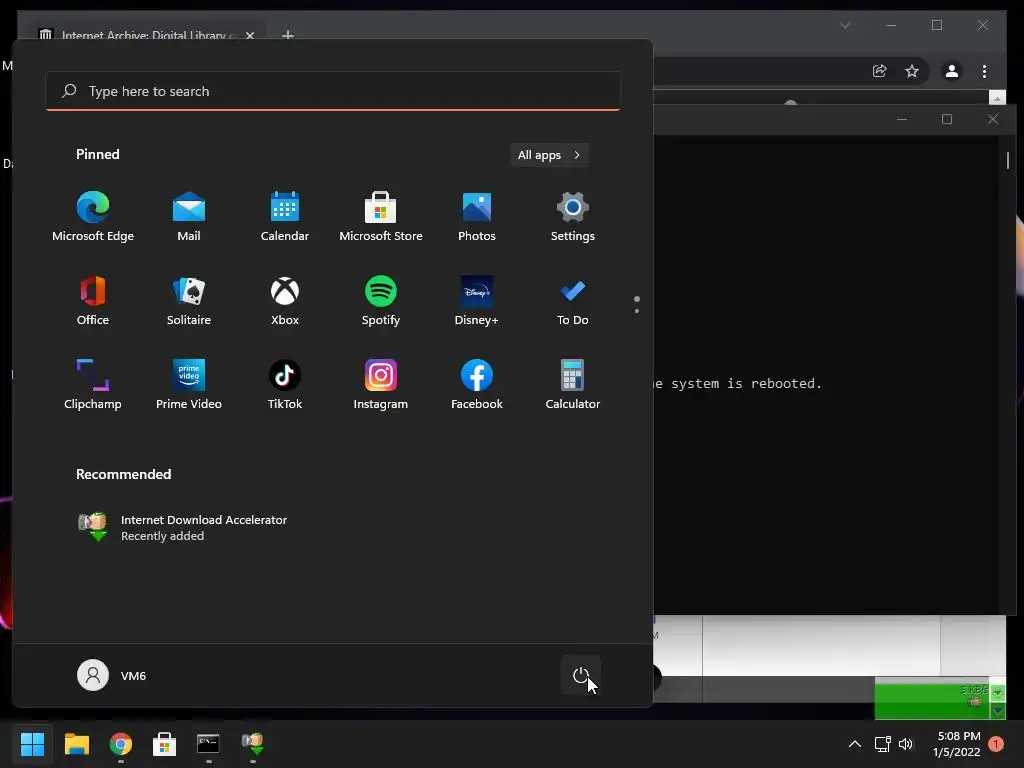Open File Explorer from taskbar
Screen dimensions: 1024x768
(76, 744)
